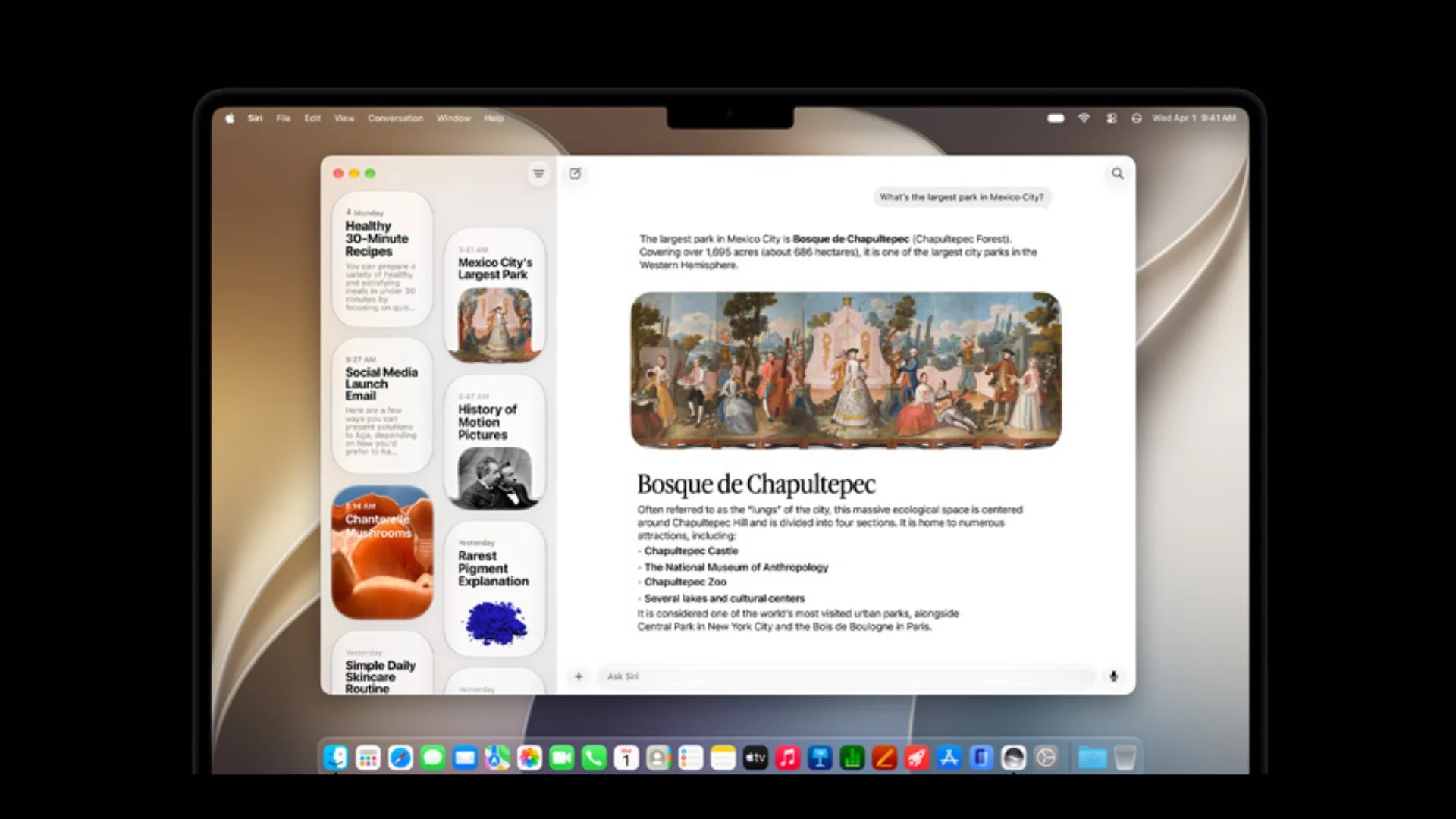Open System Settings from the dock
The width and height of the screenshot is (1456, 819).
coord(1046,758)
